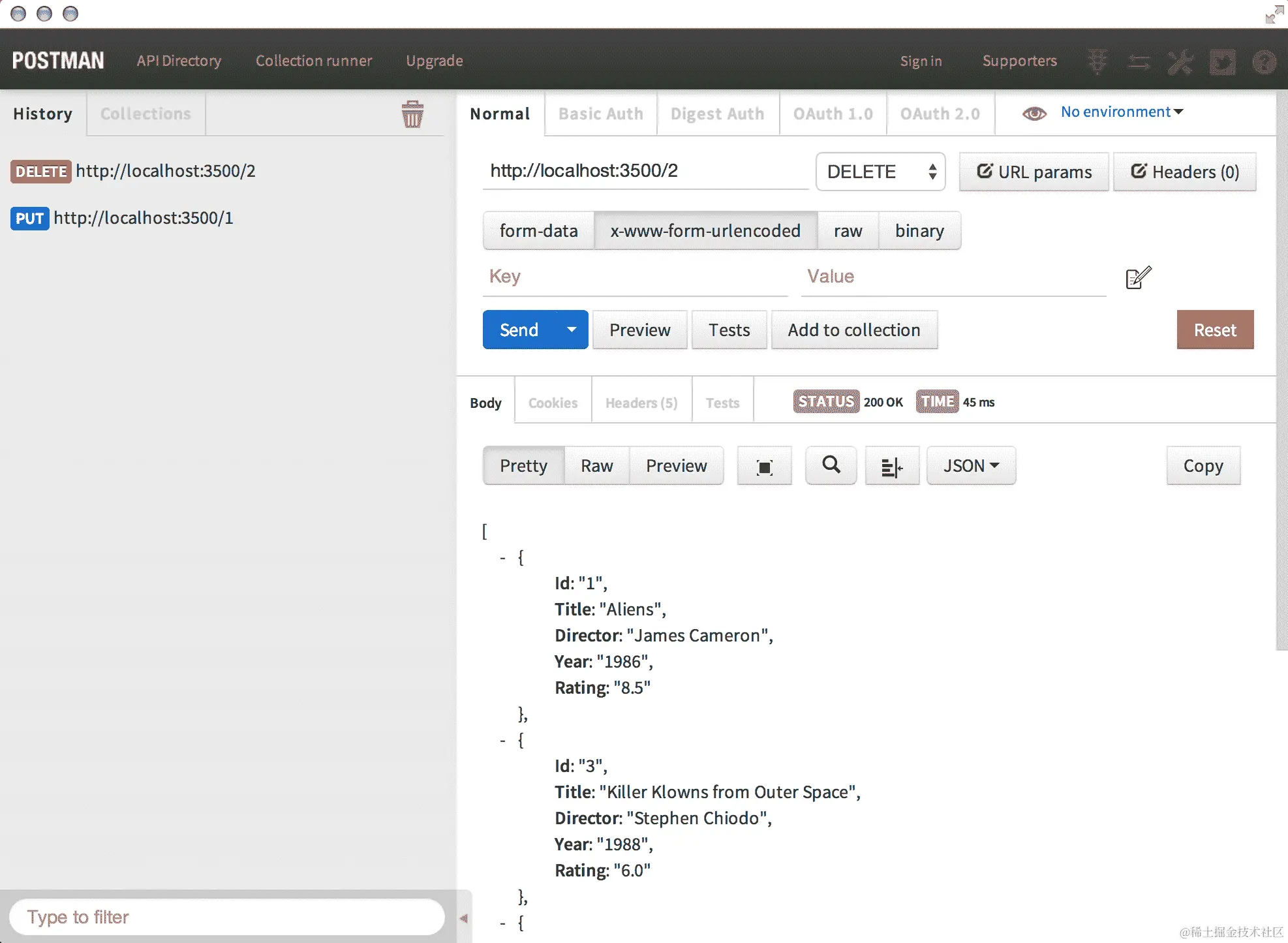Image resolution: width=1288 pixels, height=943 pixels.
Task: Open the DELETE method dropdown
Action: (880, 172)
